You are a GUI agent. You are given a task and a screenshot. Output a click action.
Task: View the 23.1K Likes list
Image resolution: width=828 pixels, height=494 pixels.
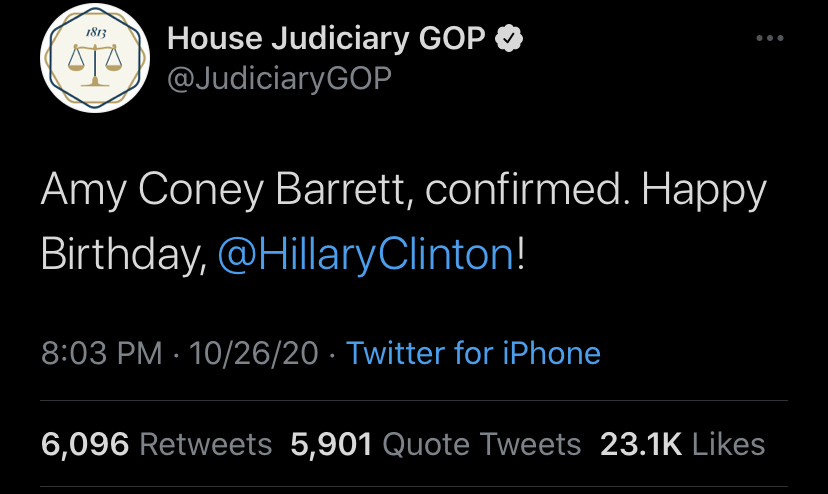pos(682,444)
